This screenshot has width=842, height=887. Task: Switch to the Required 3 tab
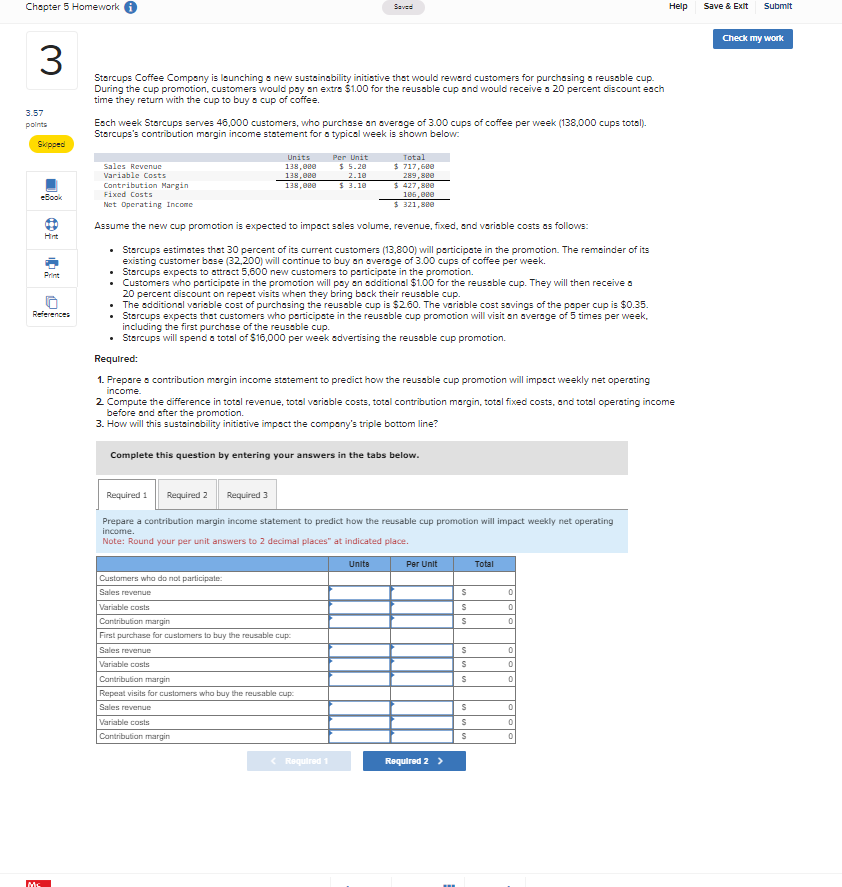247,495
